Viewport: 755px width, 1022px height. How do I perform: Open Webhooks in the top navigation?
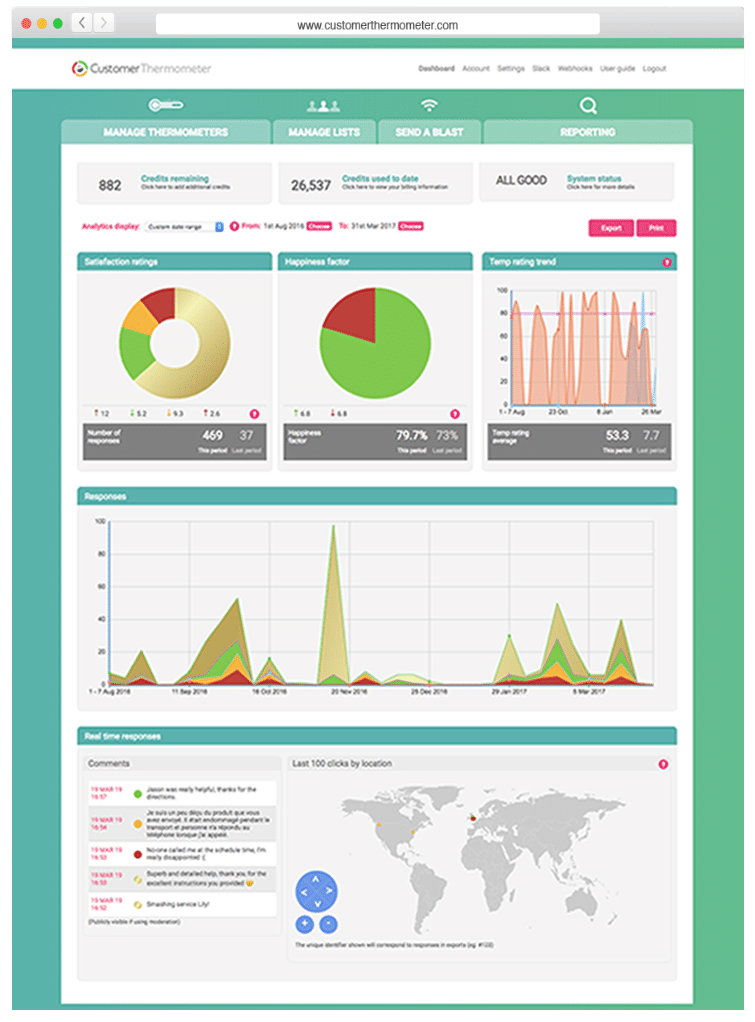(575, 68)
